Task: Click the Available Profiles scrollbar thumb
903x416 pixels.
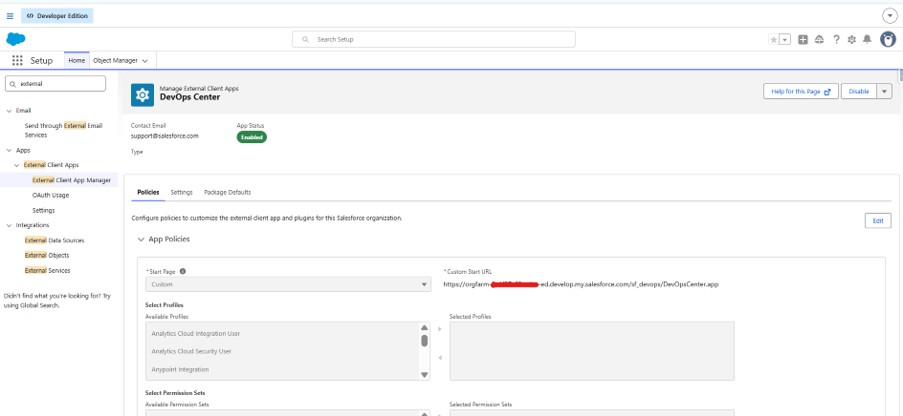Action: 424,341
